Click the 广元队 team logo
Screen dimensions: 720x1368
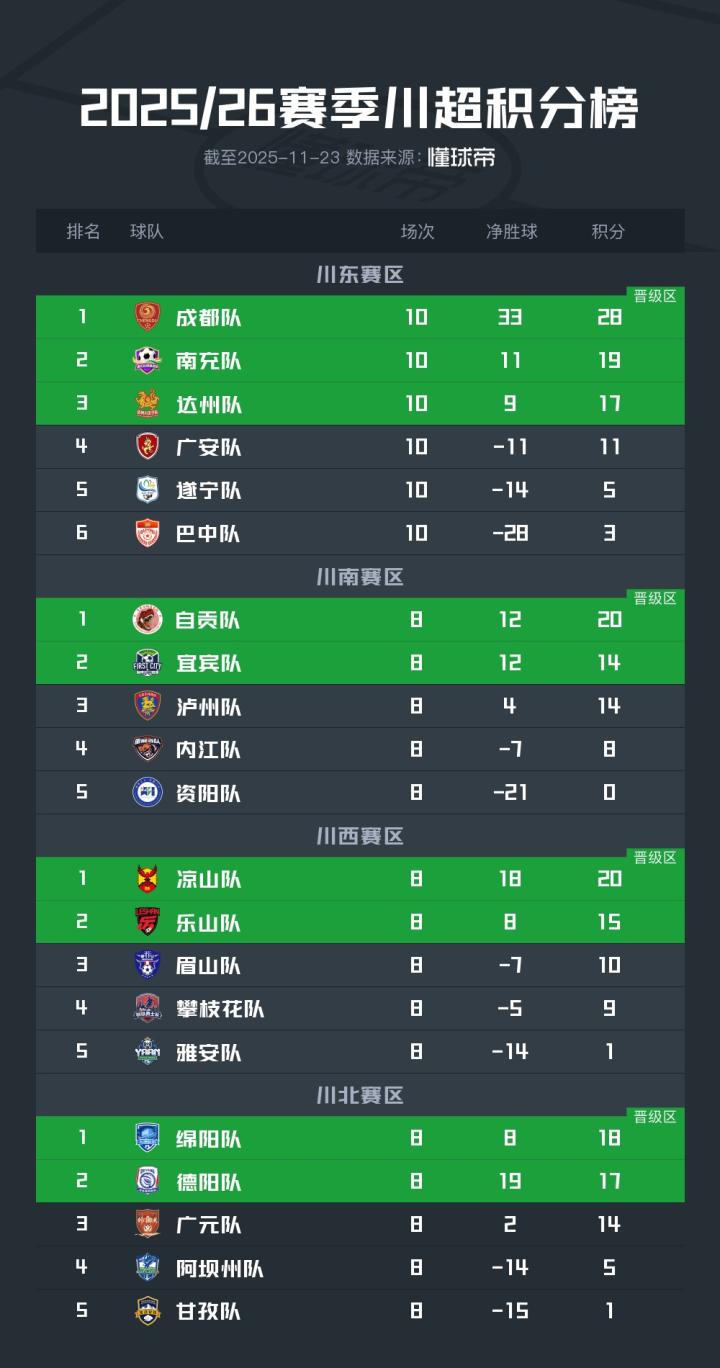pyautogui.click(x=148, y=1224)
